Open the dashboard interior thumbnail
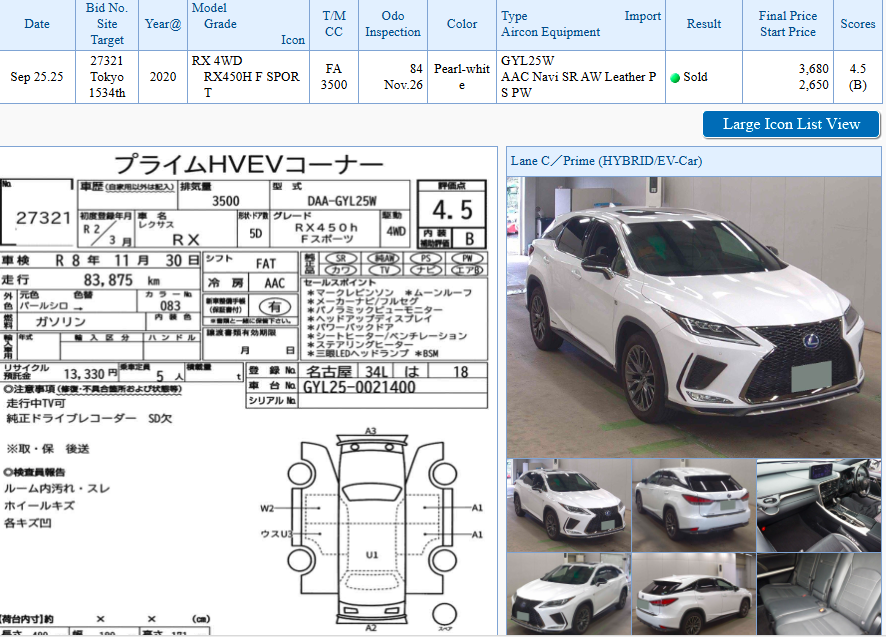This screenshot has height=637, width=886. tap(818, 505)
